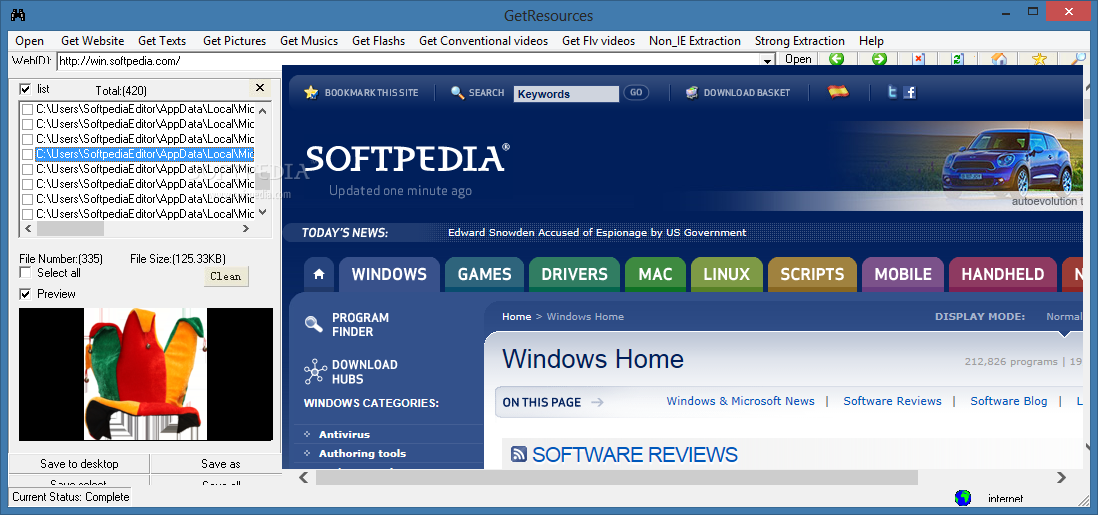Open the Get Musics menu
1098x515 pixels.
click(x=309, y=41)
